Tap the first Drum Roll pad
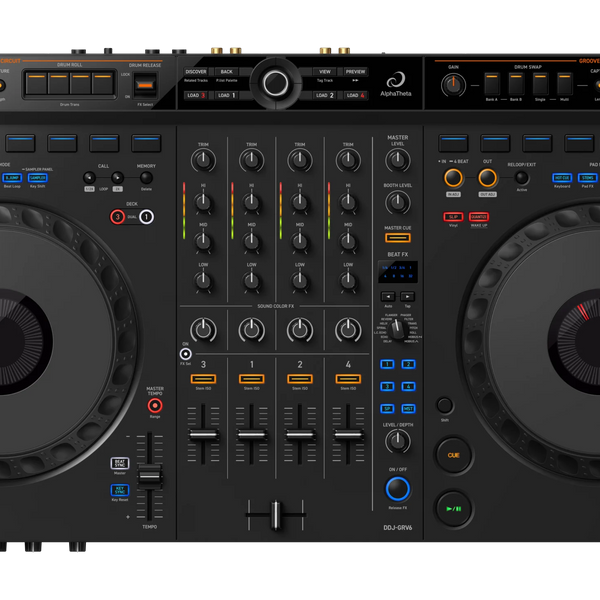The width and height of the screenshot is (600, 600). [36, 84]
